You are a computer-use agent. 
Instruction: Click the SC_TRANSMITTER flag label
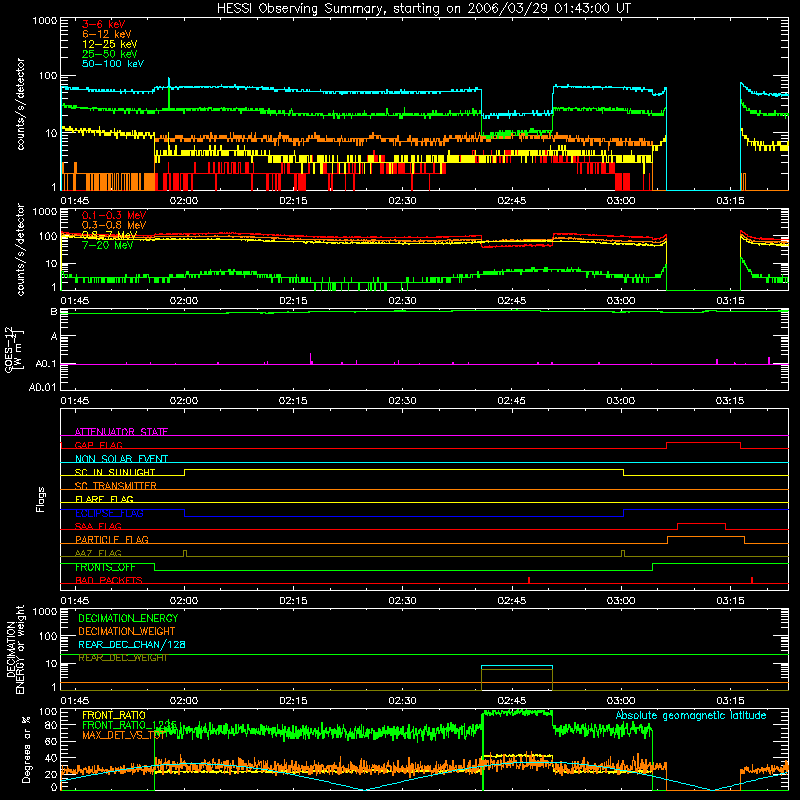click(x=115, y=485)
